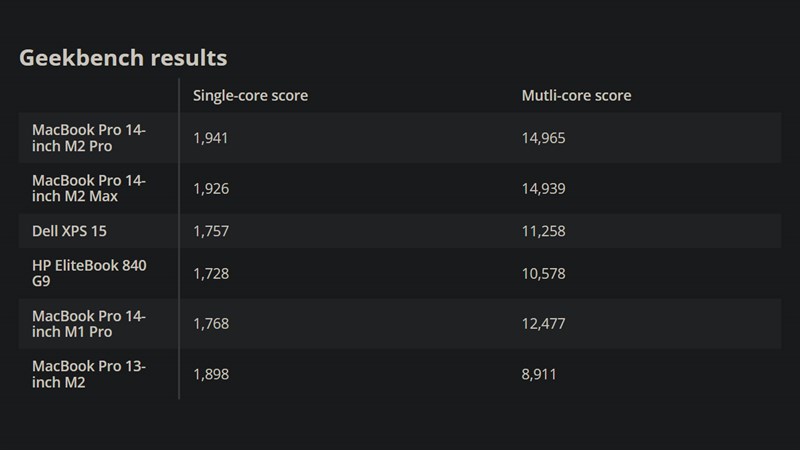Select the Mutli-core score column header

576,96
